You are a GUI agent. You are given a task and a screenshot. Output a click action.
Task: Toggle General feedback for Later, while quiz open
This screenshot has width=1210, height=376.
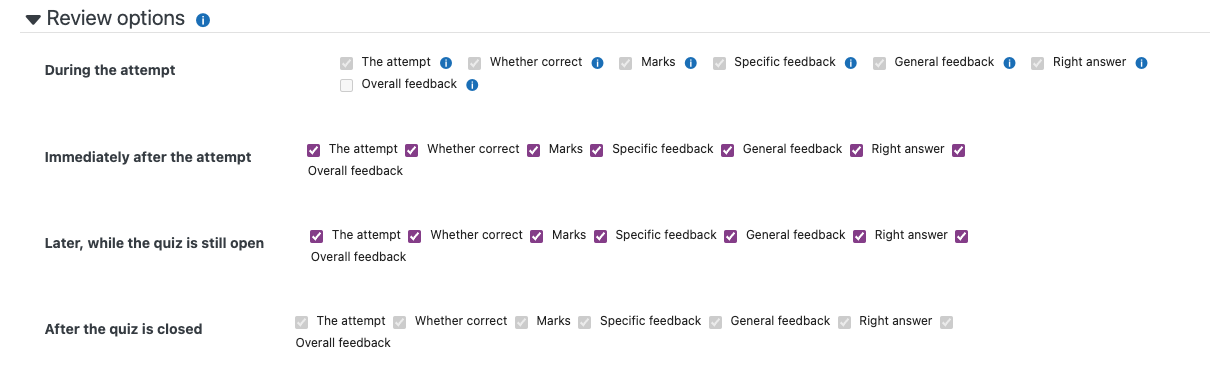pos(730,236)
